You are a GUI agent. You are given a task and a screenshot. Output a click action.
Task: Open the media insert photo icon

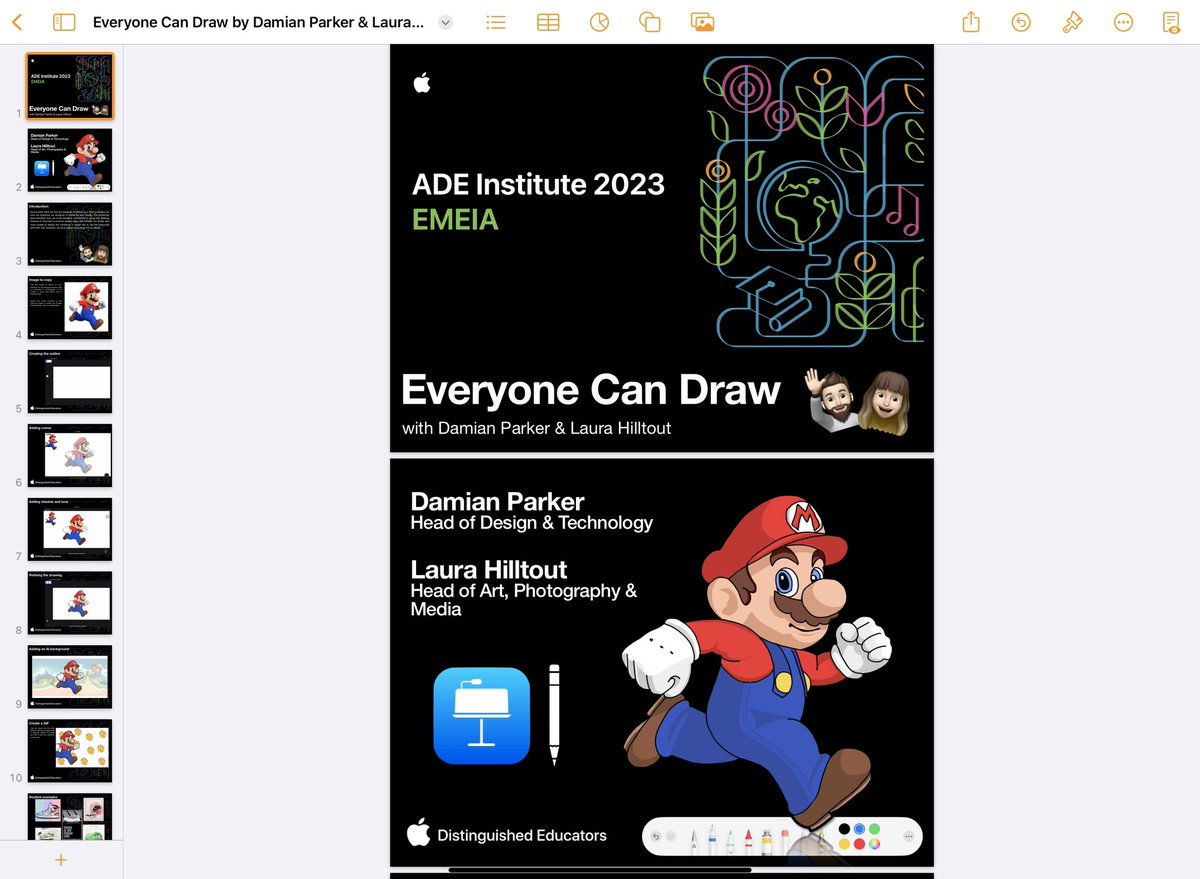point(702,22)
